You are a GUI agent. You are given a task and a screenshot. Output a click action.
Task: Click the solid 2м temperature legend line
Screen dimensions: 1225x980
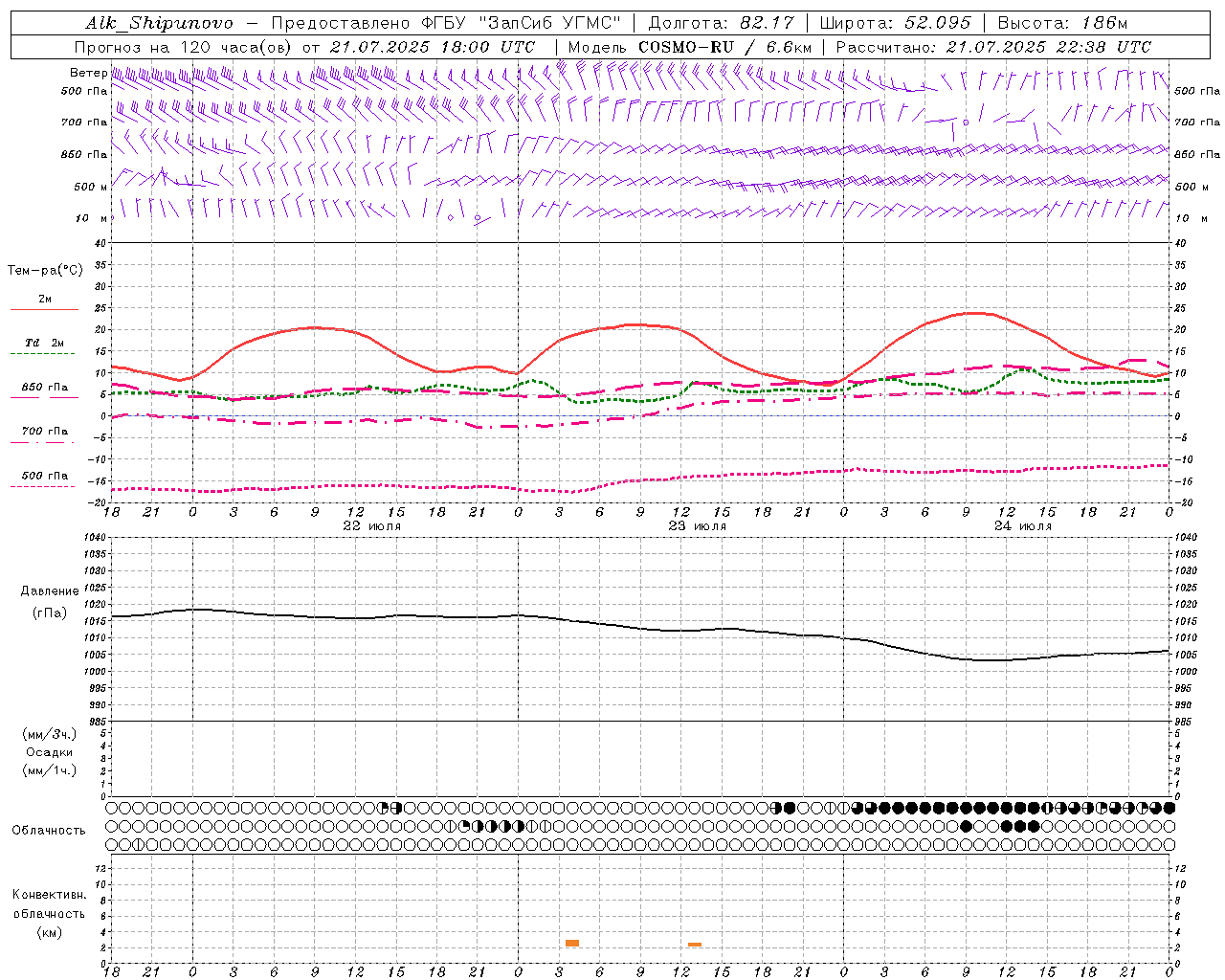[x=44, y=309]
